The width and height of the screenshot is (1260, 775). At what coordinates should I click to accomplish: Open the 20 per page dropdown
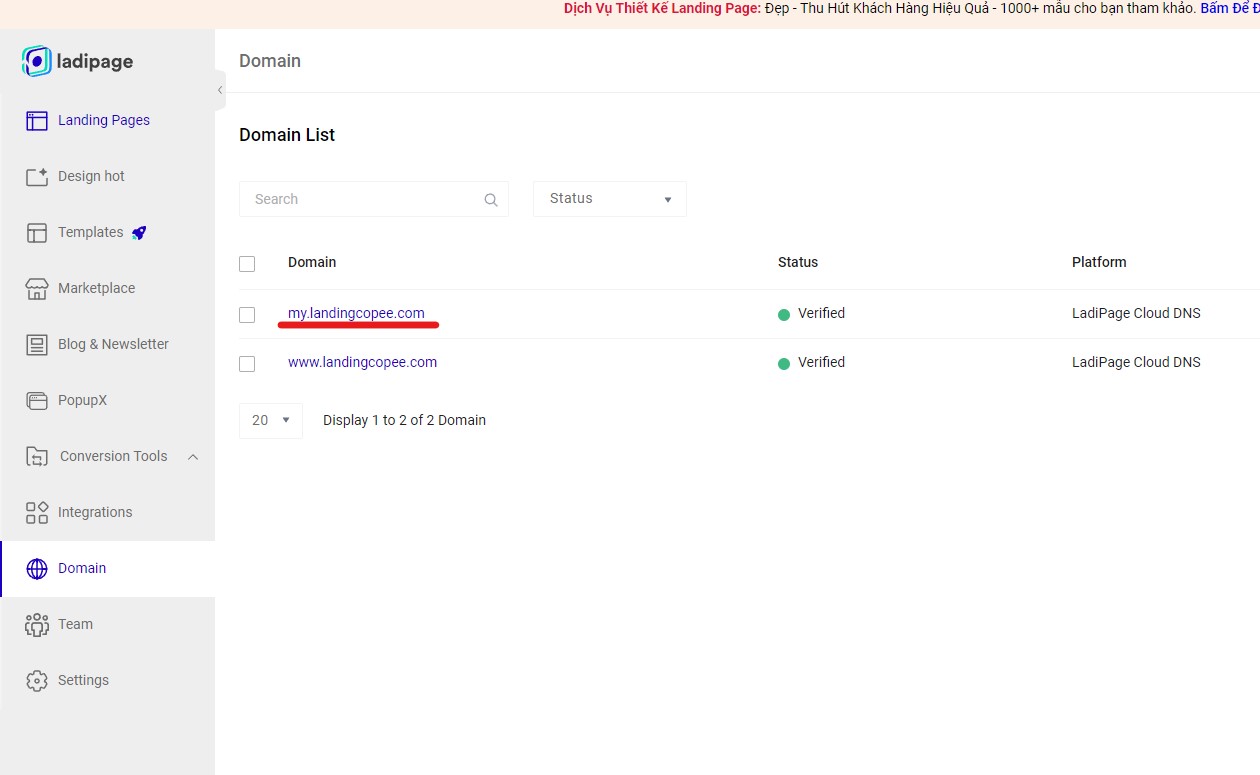[271, 420]
